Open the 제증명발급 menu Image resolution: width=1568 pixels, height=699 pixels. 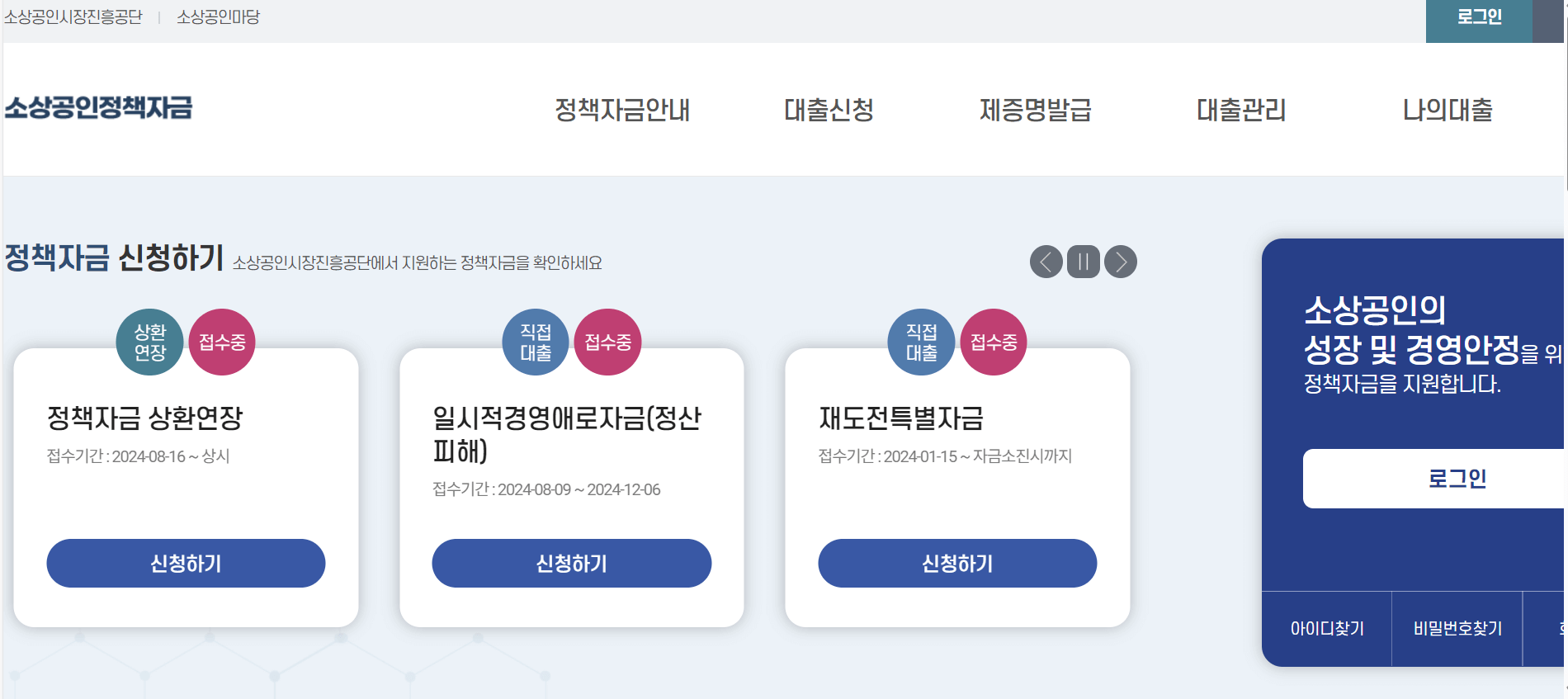pyautogui.click(x=1035, y=111)
